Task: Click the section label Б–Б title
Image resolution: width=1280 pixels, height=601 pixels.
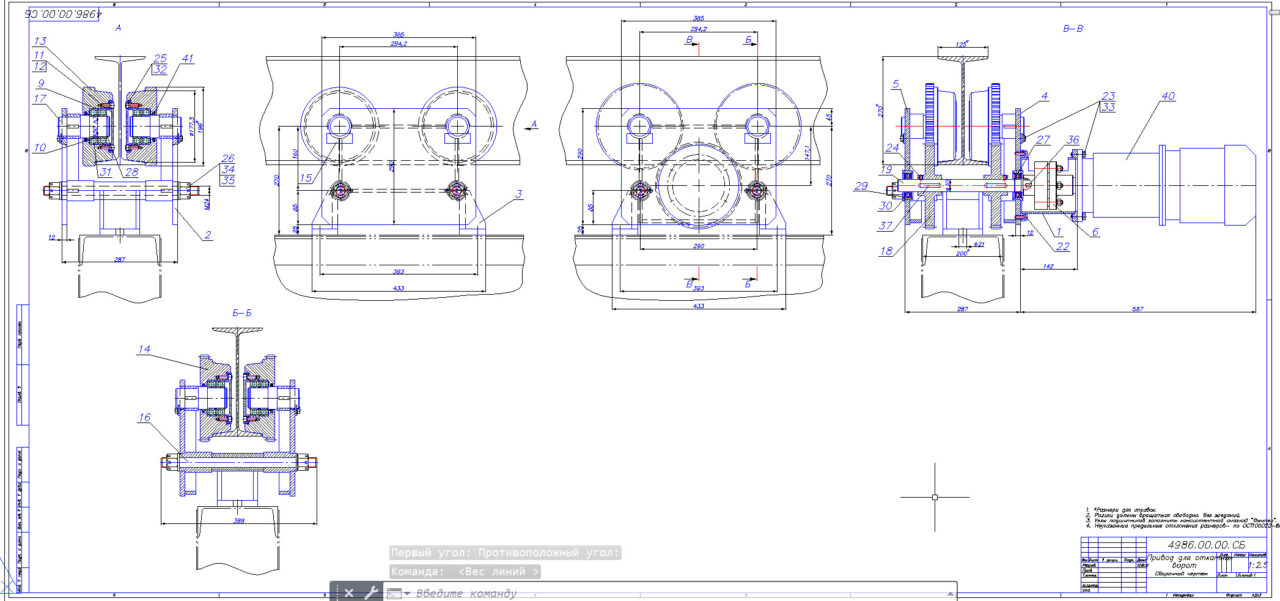Action: click(x=241, y=313)
